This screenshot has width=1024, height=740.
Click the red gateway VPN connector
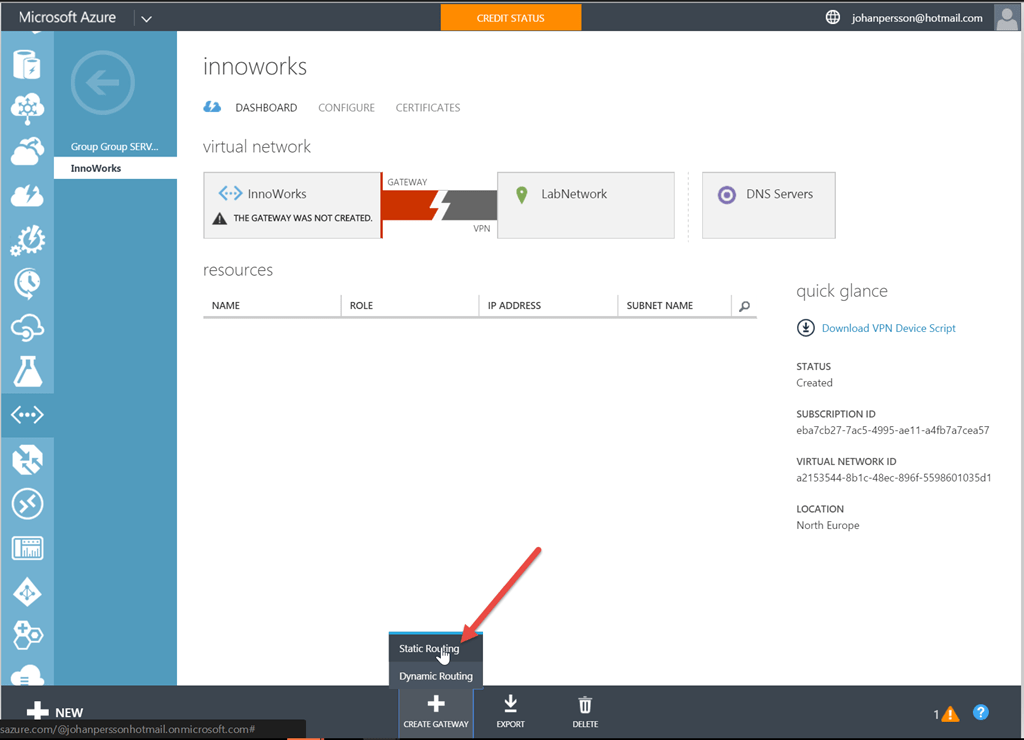[440, 205]
